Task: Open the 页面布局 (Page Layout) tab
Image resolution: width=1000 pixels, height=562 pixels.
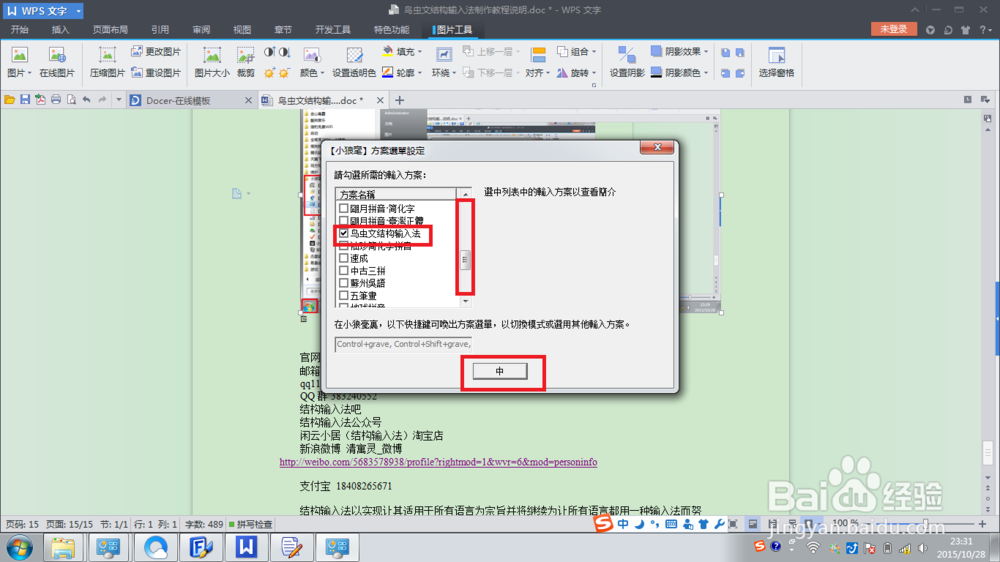Action: pos(110,30)
